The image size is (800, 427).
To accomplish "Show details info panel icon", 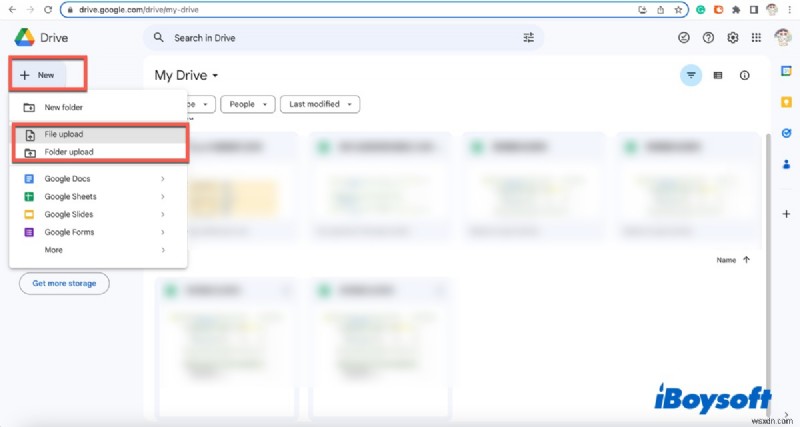I will click(x=744, y=76).
